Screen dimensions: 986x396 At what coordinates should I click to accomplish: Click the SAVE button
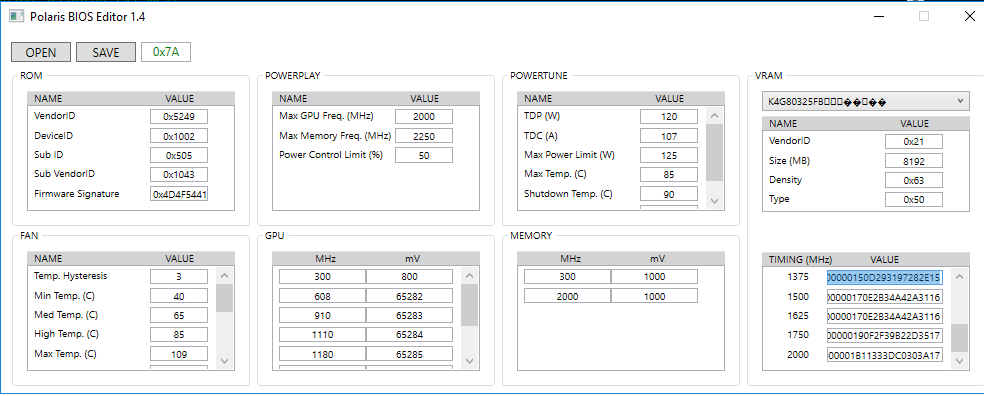(x=106, y=52)
